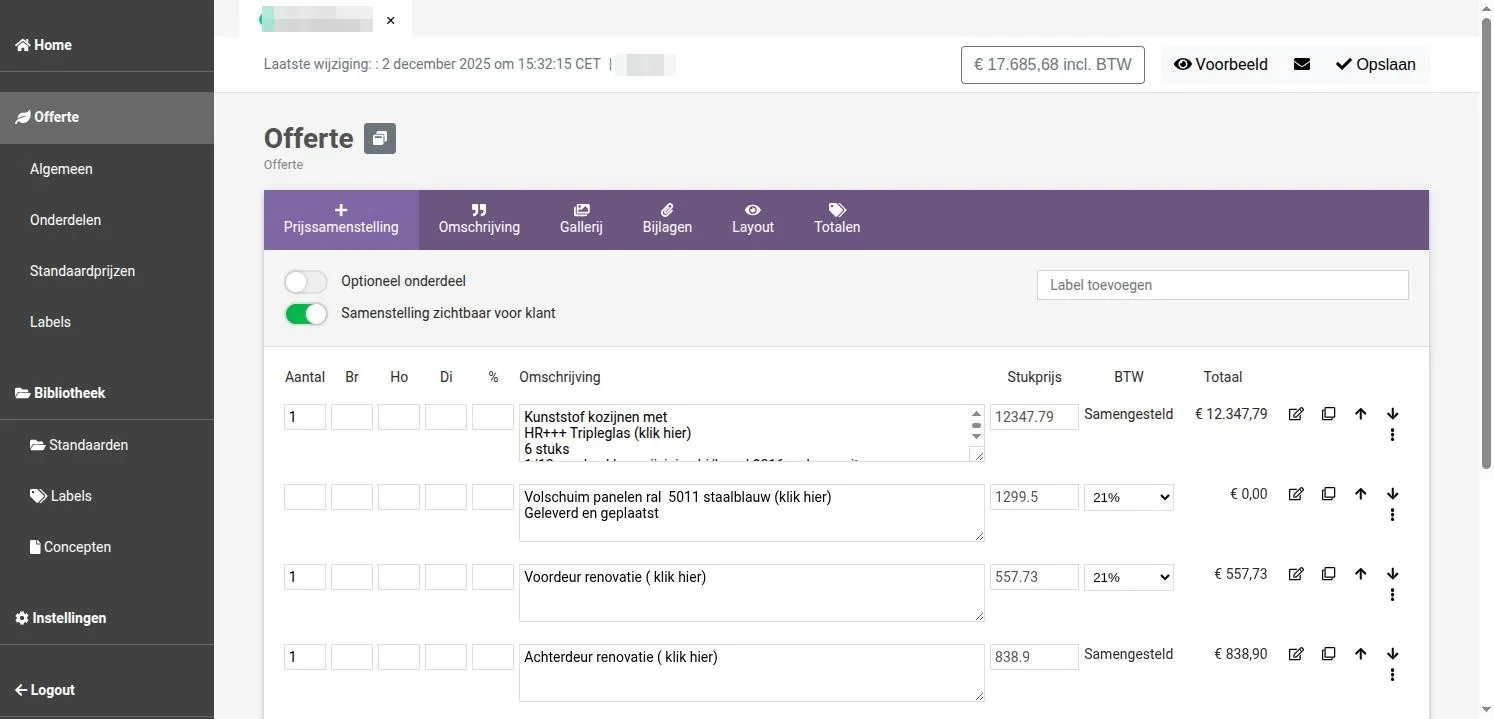Open more options for Voordeur renovatie row
The width and height of the screenshot is (1494, 719).
tap(1392, 595)
